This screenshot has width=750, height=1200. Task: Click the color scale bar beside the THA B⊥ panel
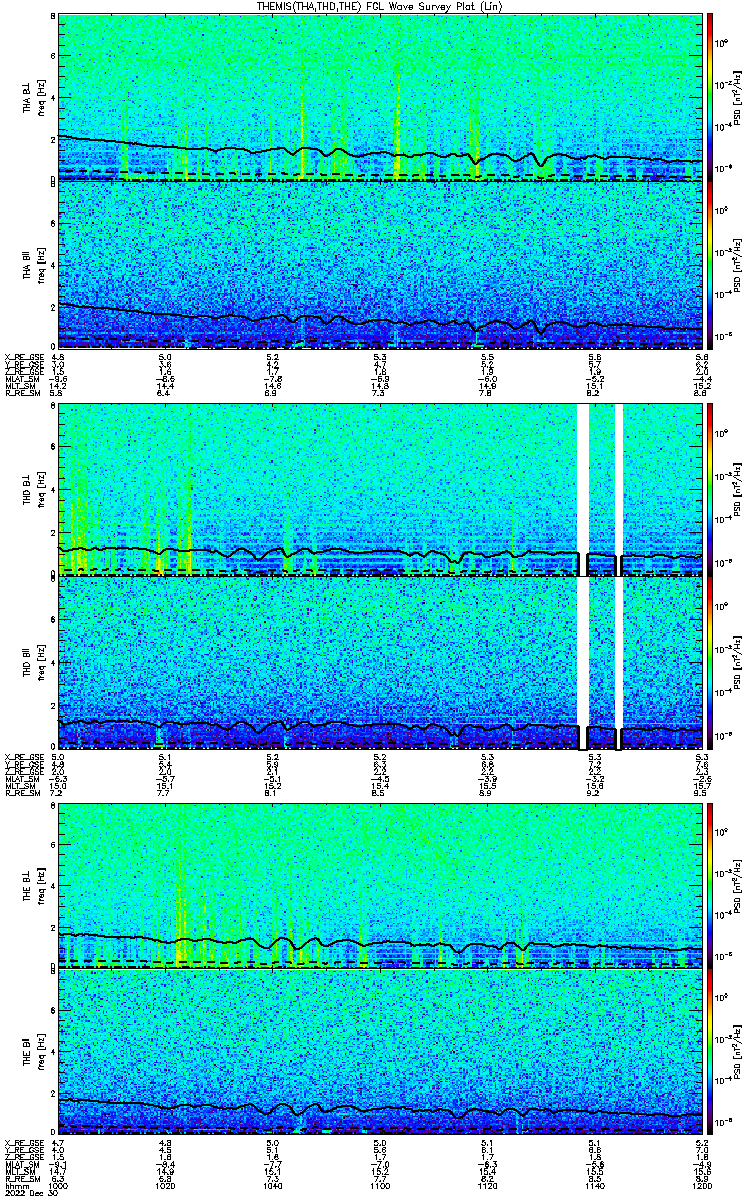pos(709,97)
